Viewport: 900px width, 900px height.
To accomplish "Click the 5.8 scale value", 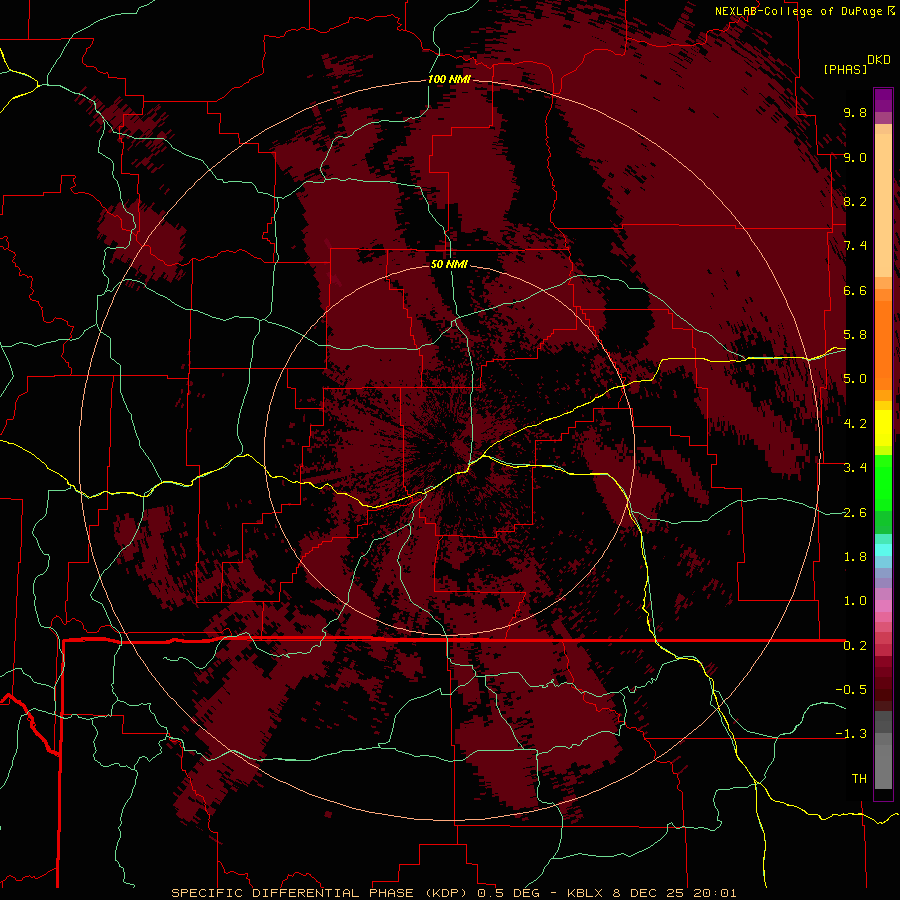I will (x=855, y=335).
